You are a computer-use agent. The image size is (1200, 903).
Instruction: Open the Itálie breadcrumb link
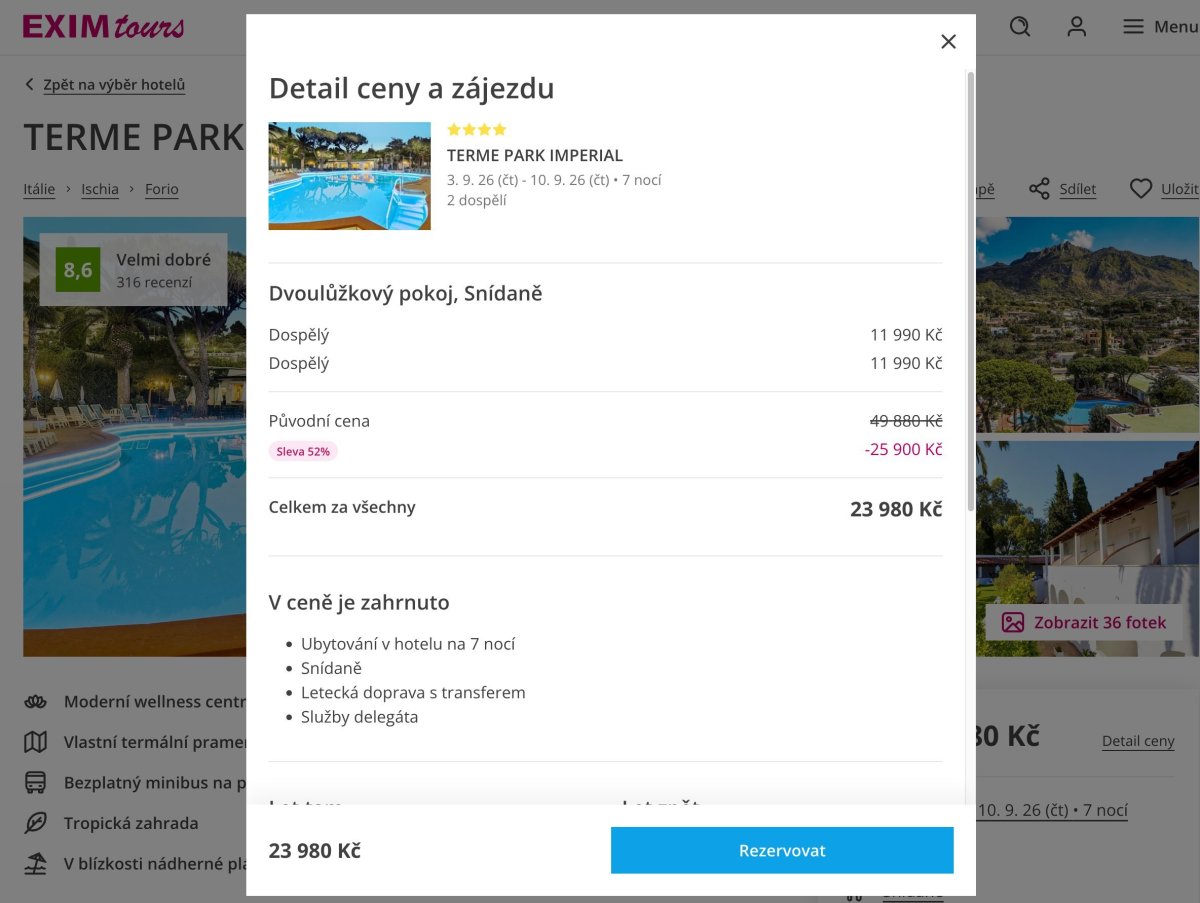click(x=39, y=189)
